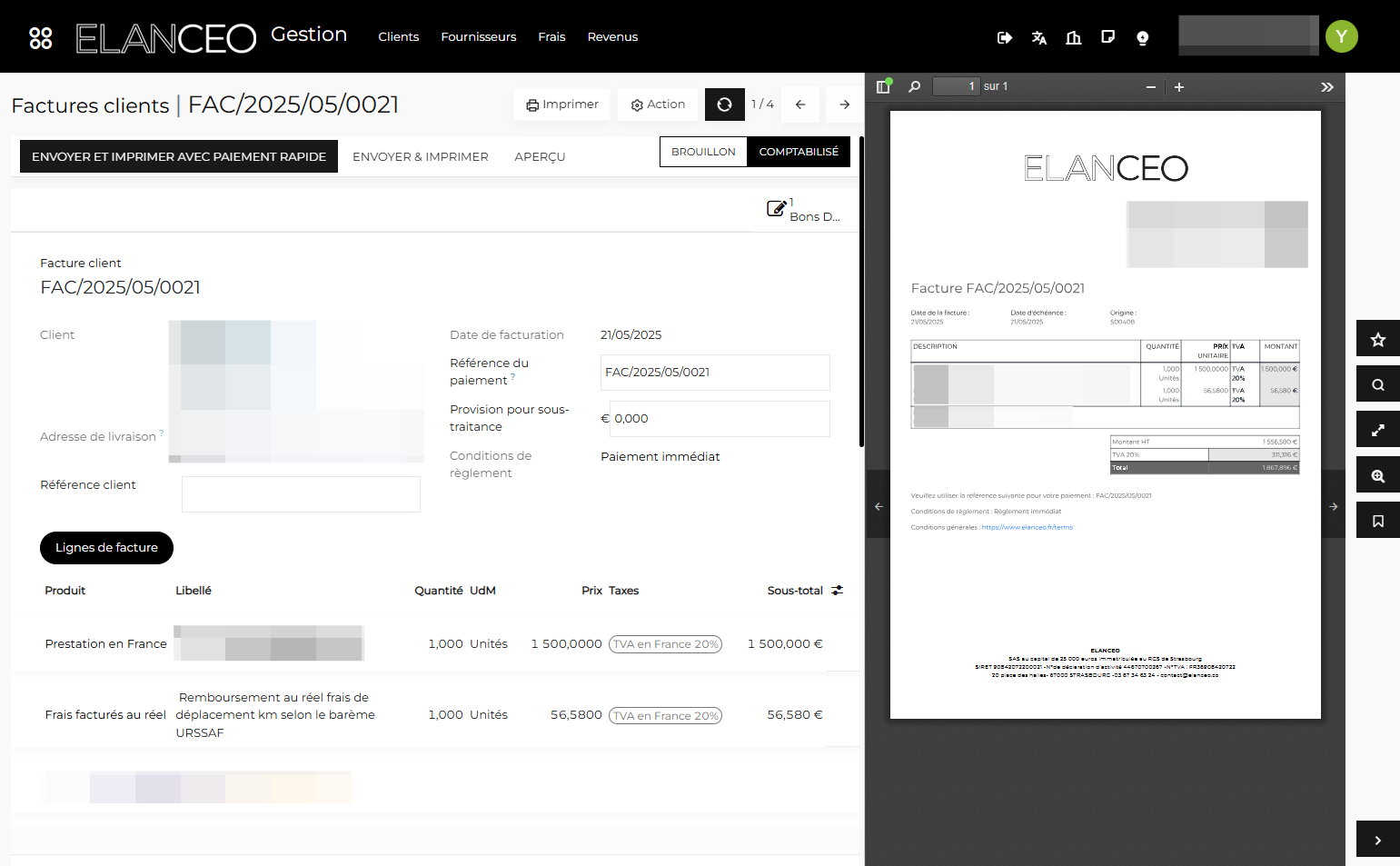
Task: Click the TVA en France 20% tag on Prestation row
Action: (x=665, y=644)
